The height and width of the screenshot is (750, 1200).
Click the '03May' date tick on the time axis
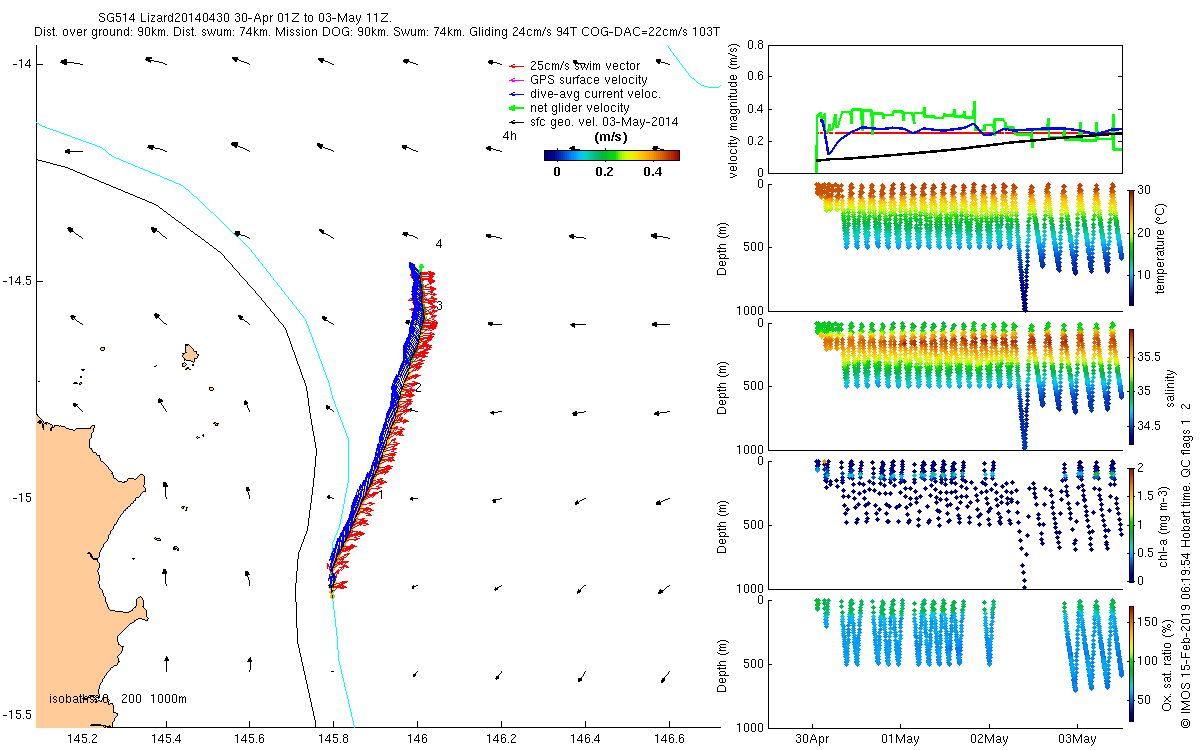coord(1078,739)
